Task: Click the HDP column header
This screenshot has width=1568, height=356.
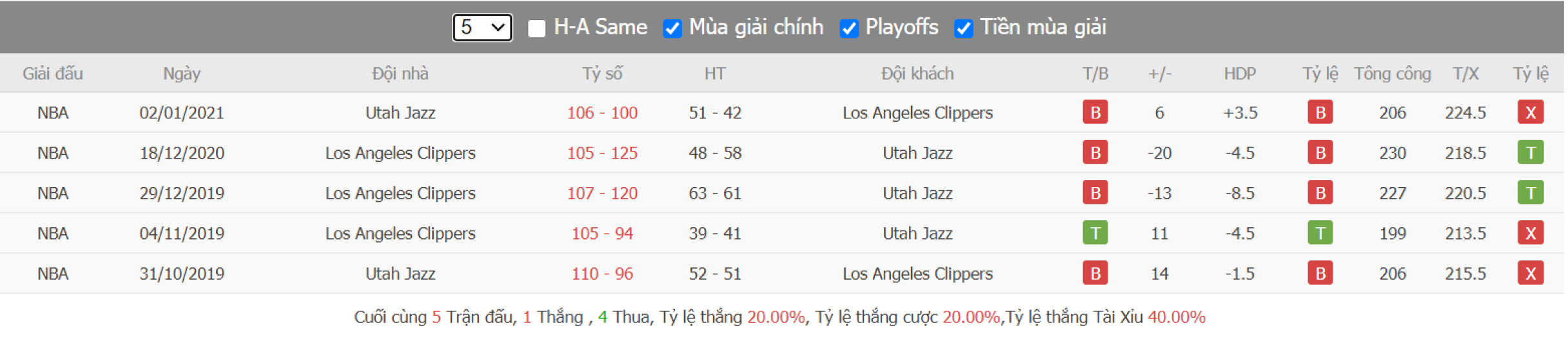Action: [x=1240, y=74]
